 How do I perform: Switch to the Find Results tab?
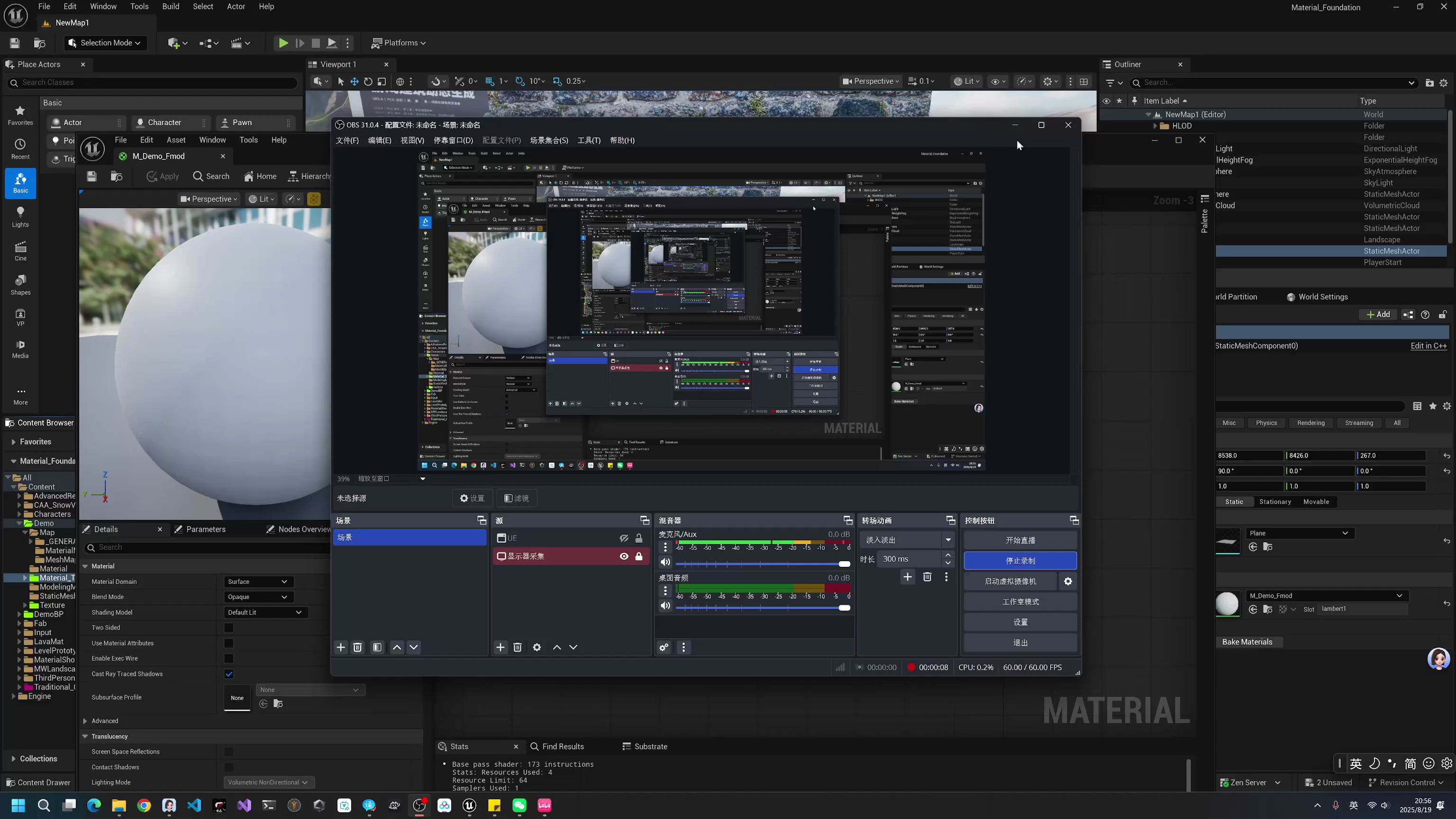[x=557, y=746]
